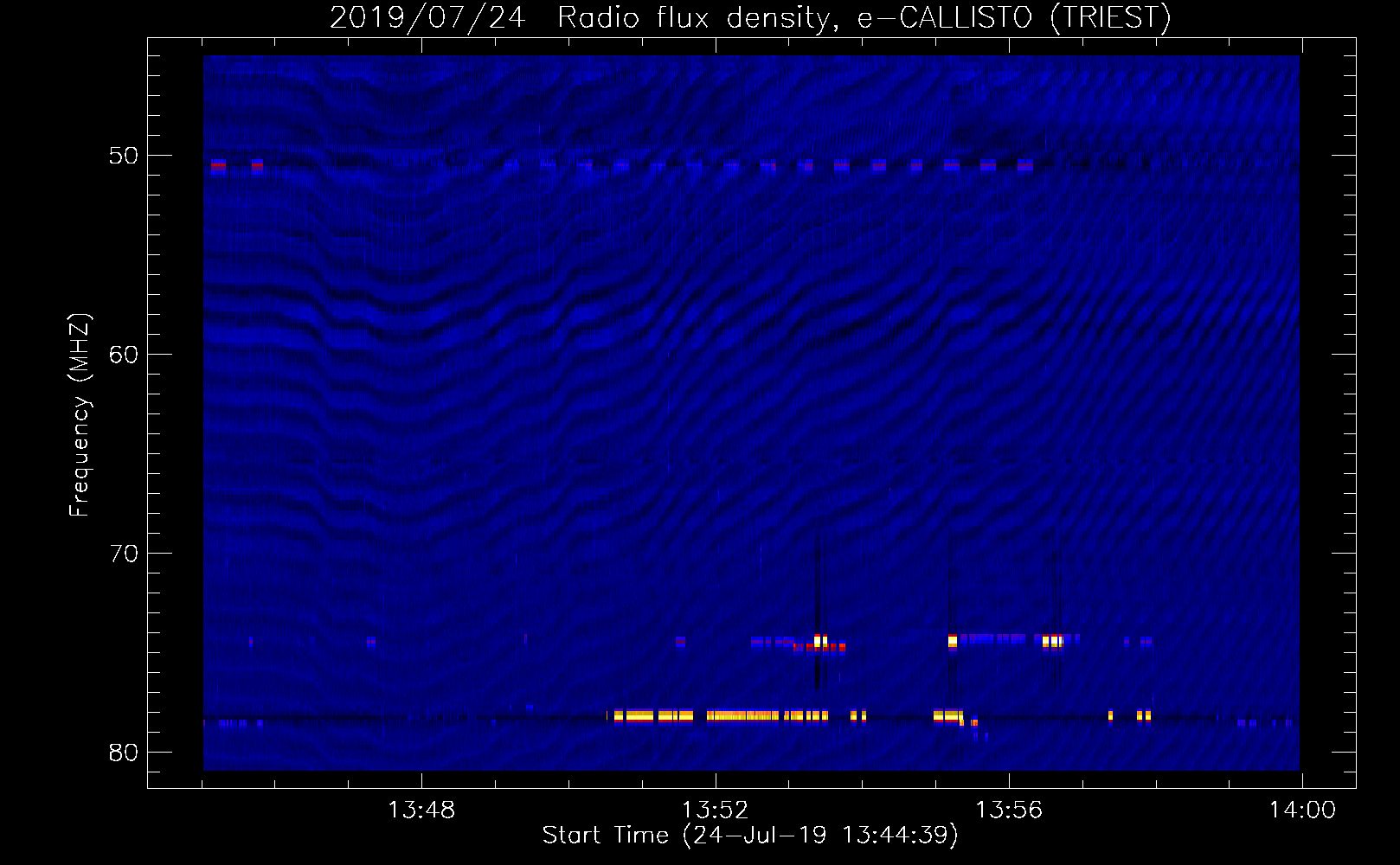Click the 14:00 time tick label

pyautogui.click(x=1302, y=811)
